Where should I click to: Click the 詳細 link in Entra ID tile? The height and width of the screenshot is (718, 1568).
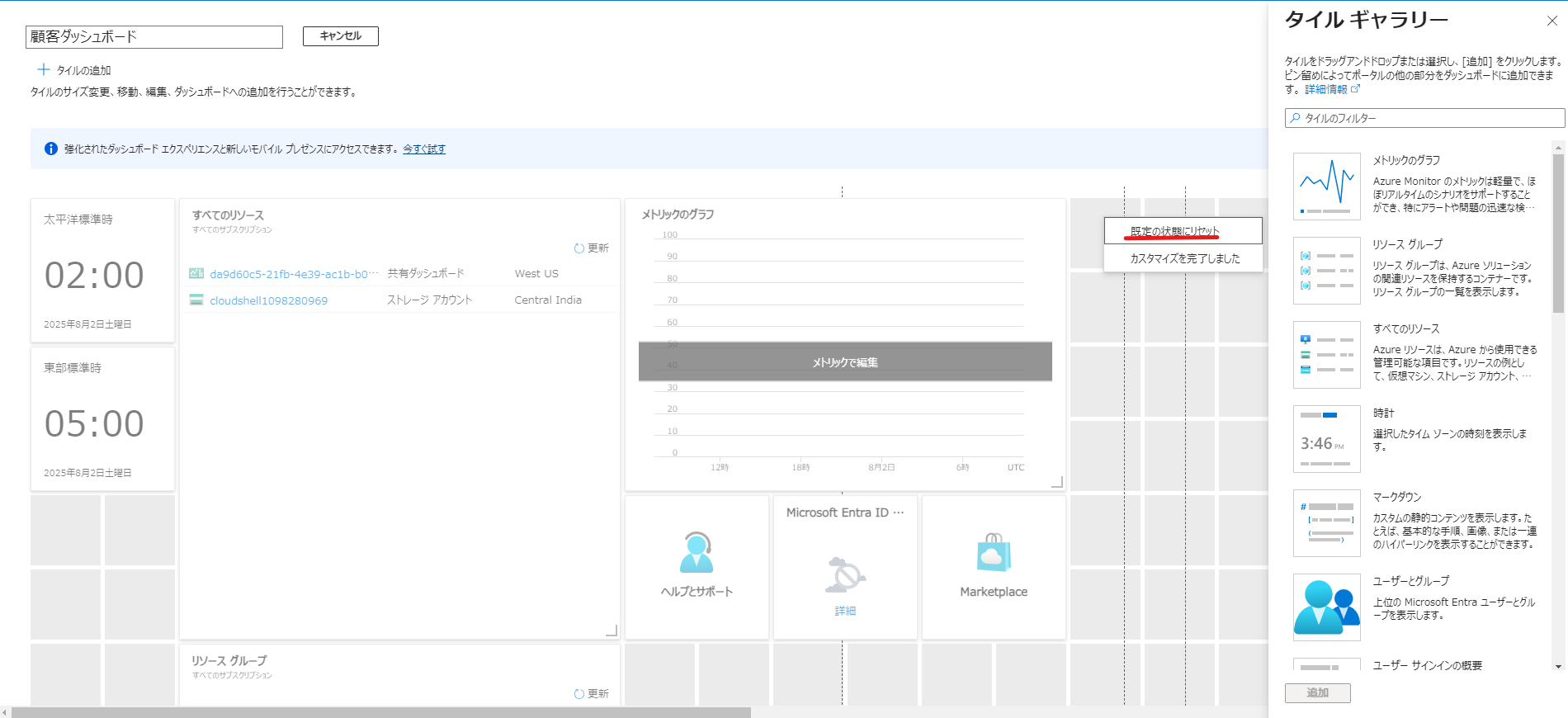tap(845, 611)
